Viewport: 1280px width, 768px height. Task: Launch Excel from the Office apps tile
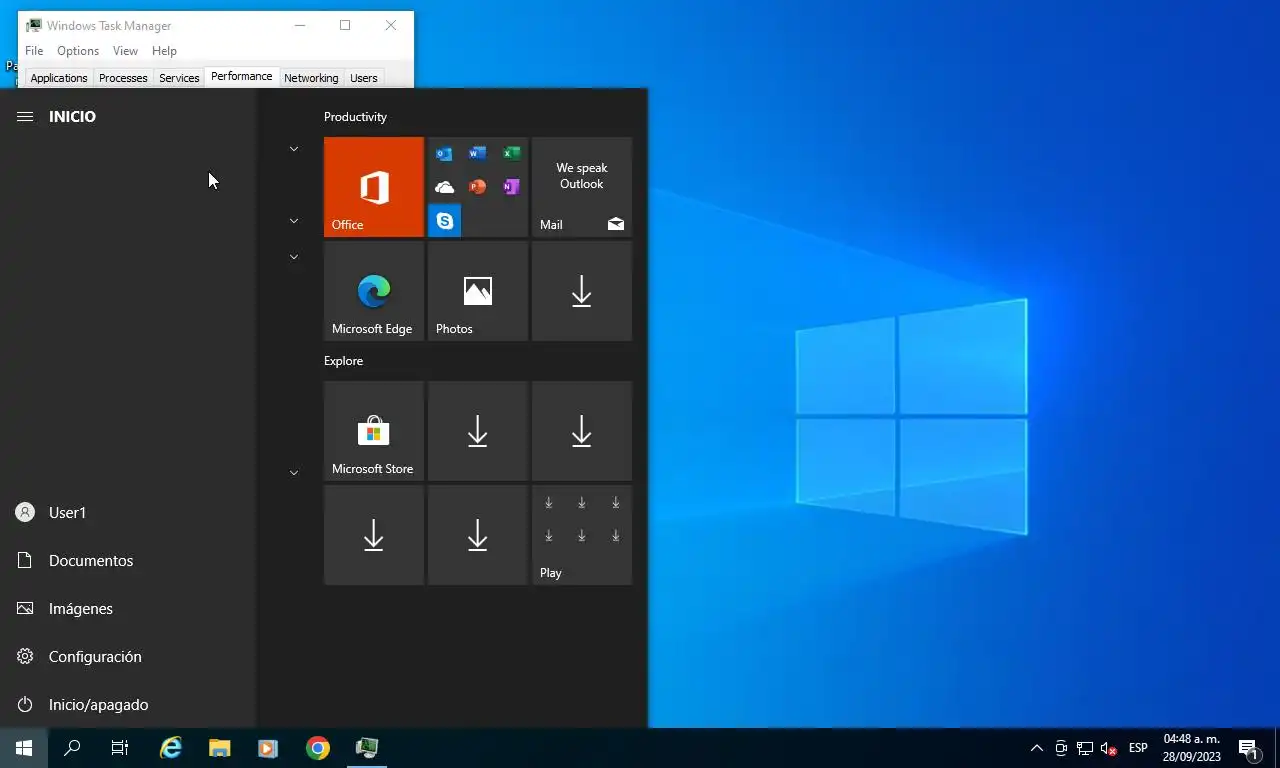tap(511, 154)
